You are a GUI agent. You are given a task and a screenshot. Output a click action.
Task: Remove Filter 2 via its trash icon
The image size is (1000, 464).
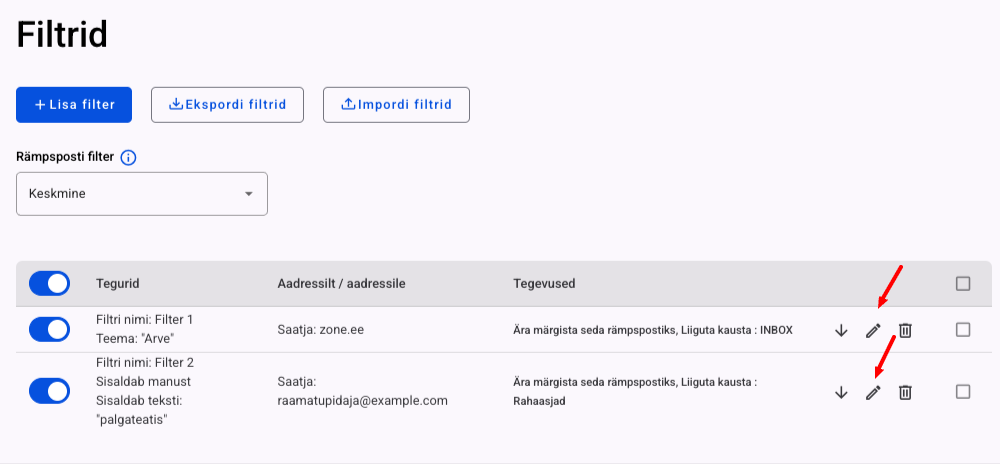tap(904, 393)
